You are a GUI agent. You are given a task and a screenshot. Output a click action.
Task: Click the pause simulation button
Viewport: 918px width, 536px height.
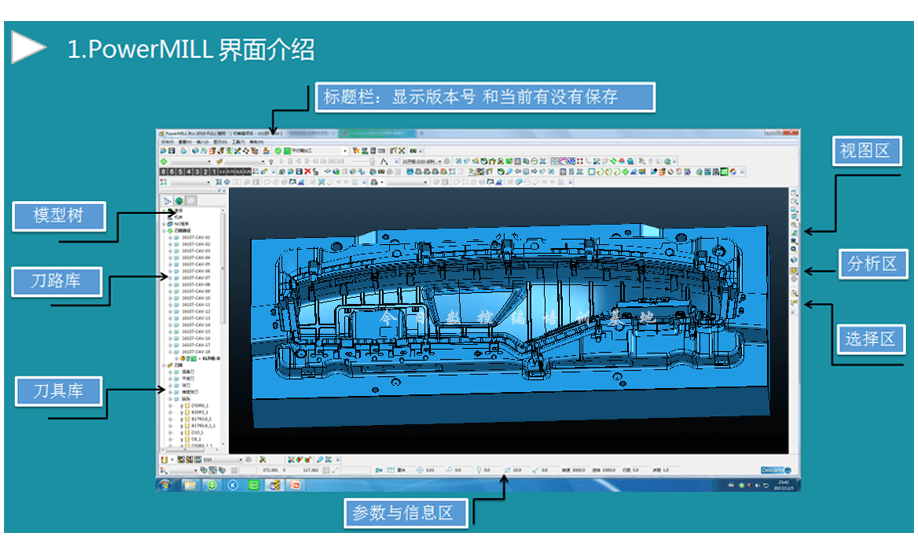(x=290, y=161)
